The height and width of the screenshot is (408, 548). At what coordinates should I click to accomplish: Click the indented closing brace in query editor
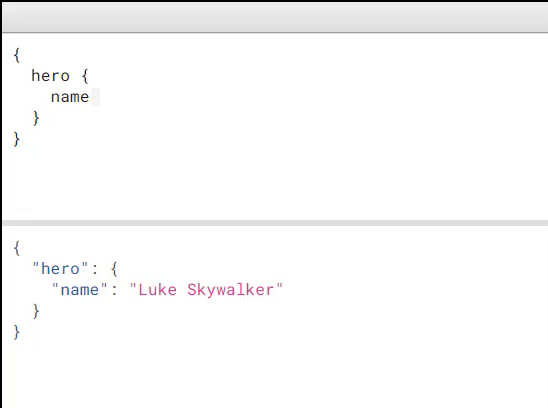tap(36, 118)
